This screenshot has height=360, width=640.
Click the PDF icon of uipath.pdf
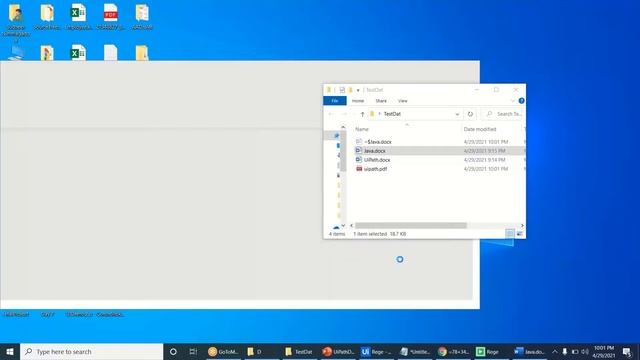tap(359, 169)
